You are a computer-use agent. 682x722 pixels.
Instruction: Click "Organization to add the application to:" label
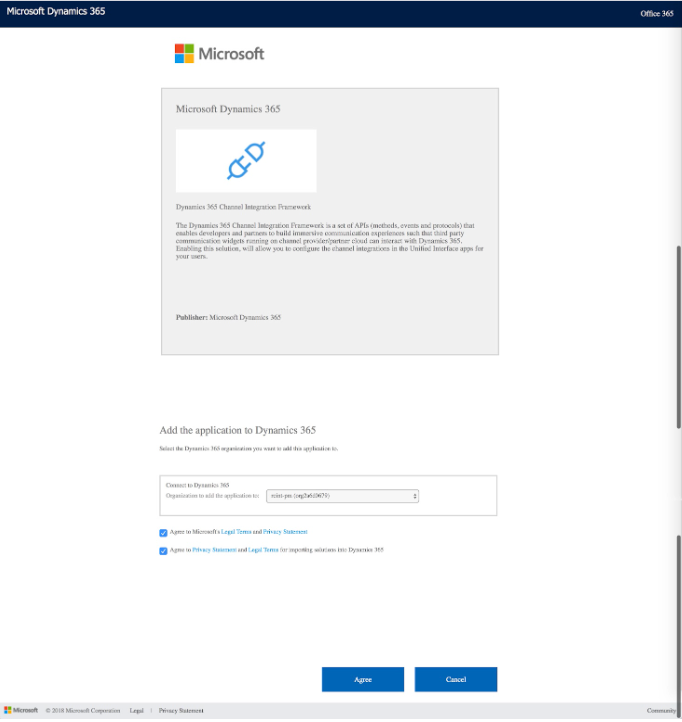click(213, 496)
